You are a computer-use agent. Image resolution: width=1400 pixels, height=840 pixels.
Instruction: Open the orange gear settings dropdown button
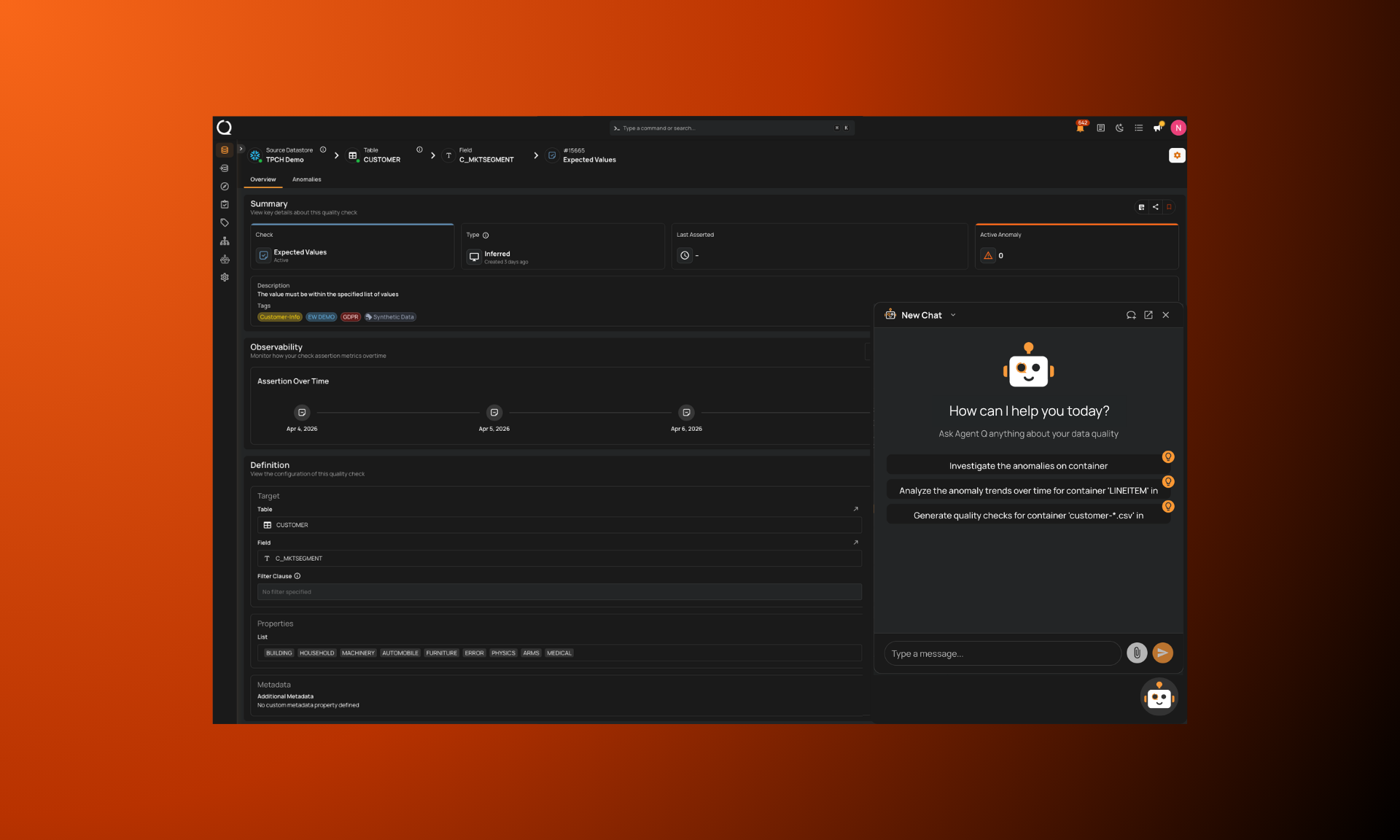(1177, 155)
